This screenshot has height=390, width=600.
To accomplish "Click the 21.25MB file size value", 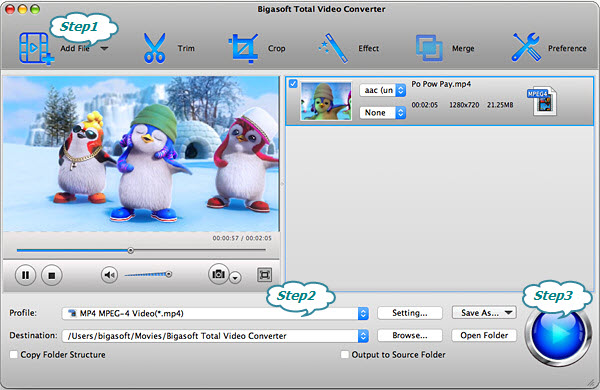I will 500,105.
